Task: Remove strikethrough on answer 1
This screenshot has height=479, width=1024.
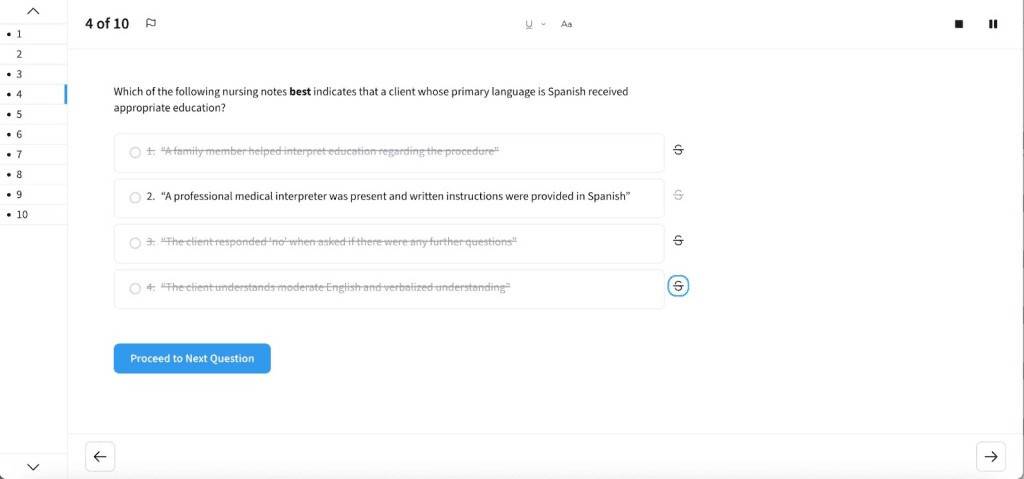Action: tap(678, 151)
